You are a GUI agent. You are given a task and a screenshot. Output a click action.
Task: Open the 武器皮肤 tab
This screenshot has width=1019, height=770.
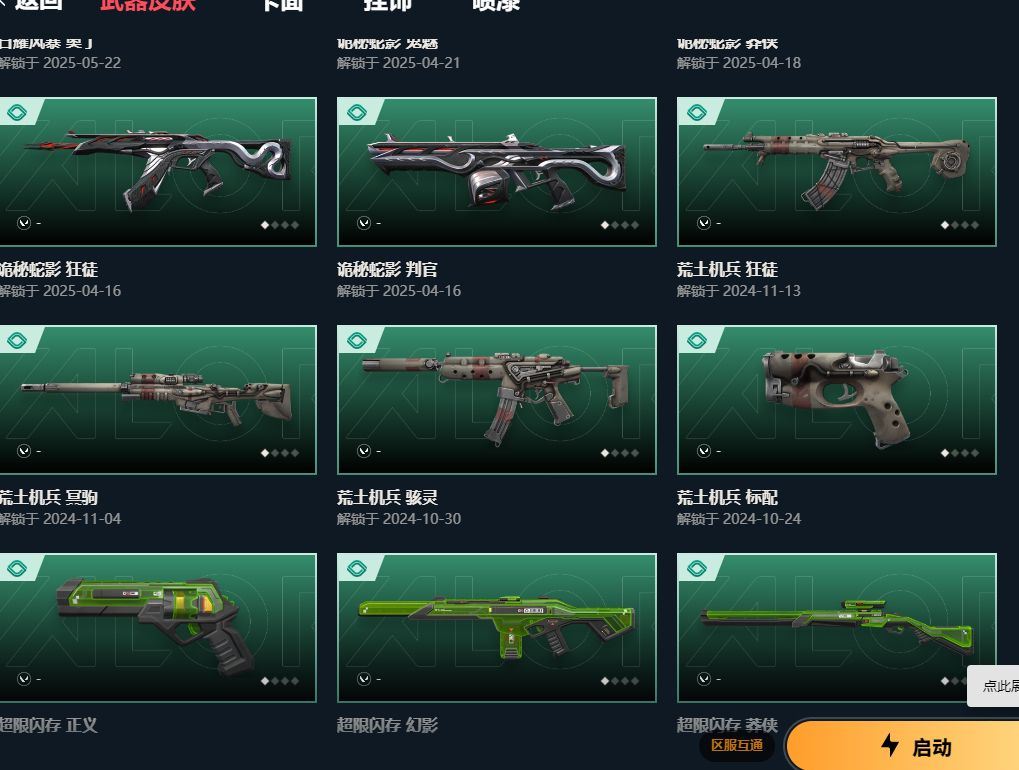(148, 4)
